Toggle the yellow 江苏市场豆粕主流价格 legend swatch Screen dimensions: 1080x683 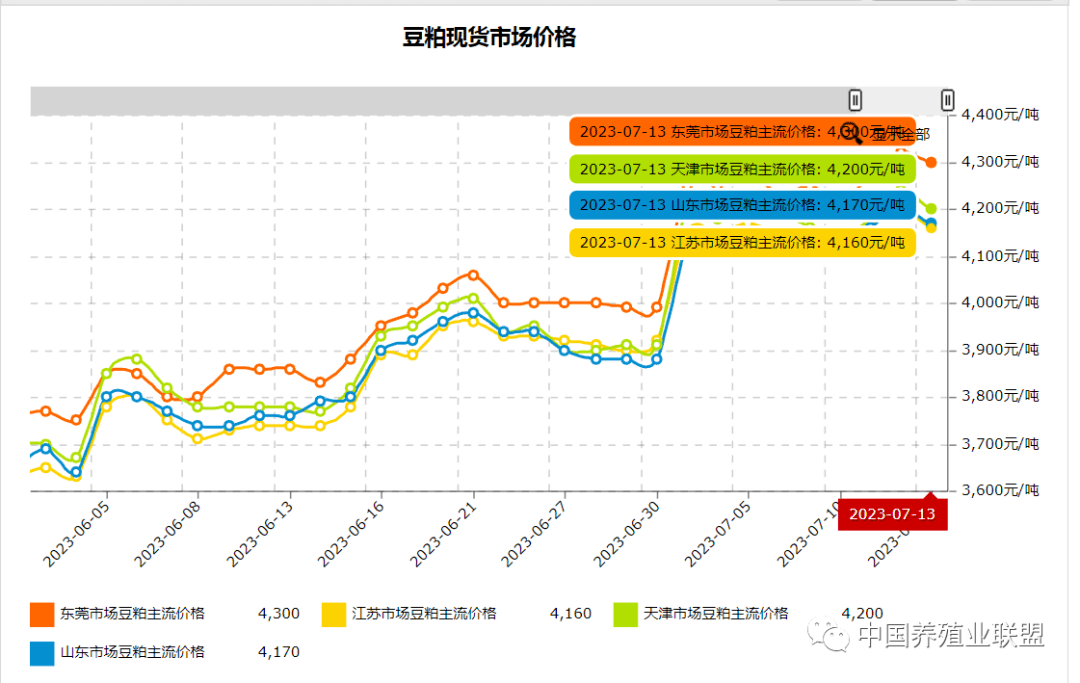(334, 615)
